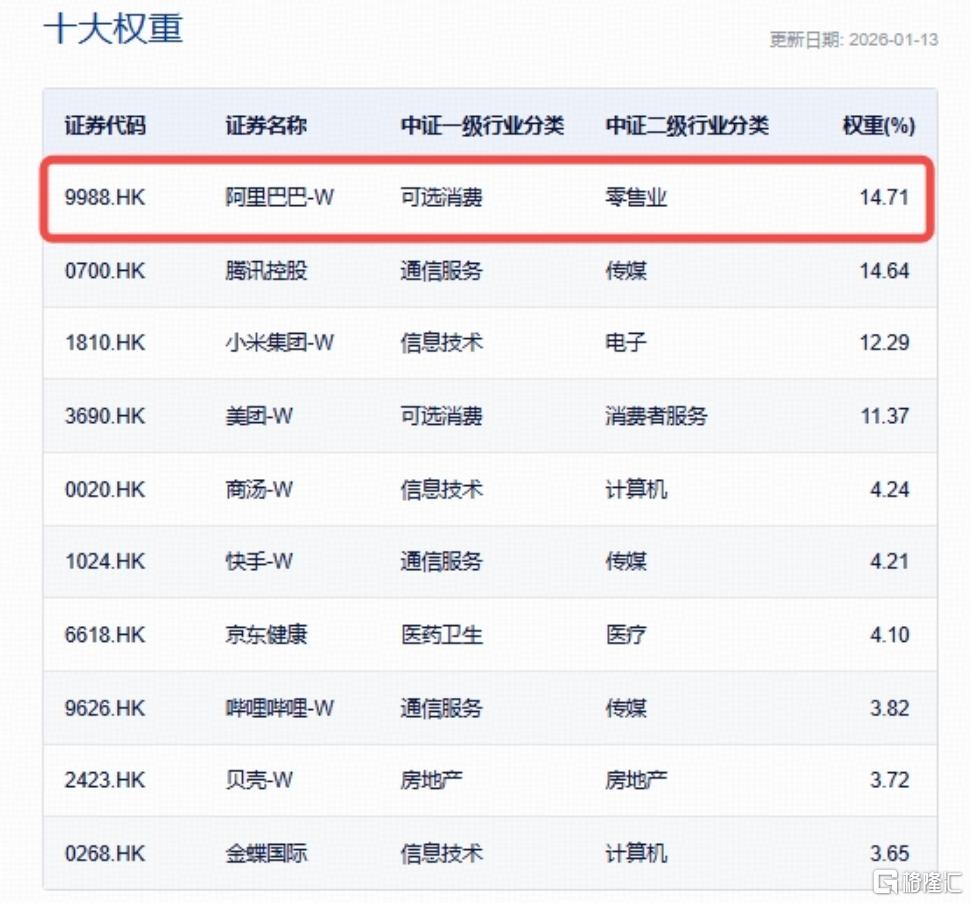Screen dimensions: 970x903
Task: Click the name 阿里巴巴-W
Action: click(x=280, y=198)
